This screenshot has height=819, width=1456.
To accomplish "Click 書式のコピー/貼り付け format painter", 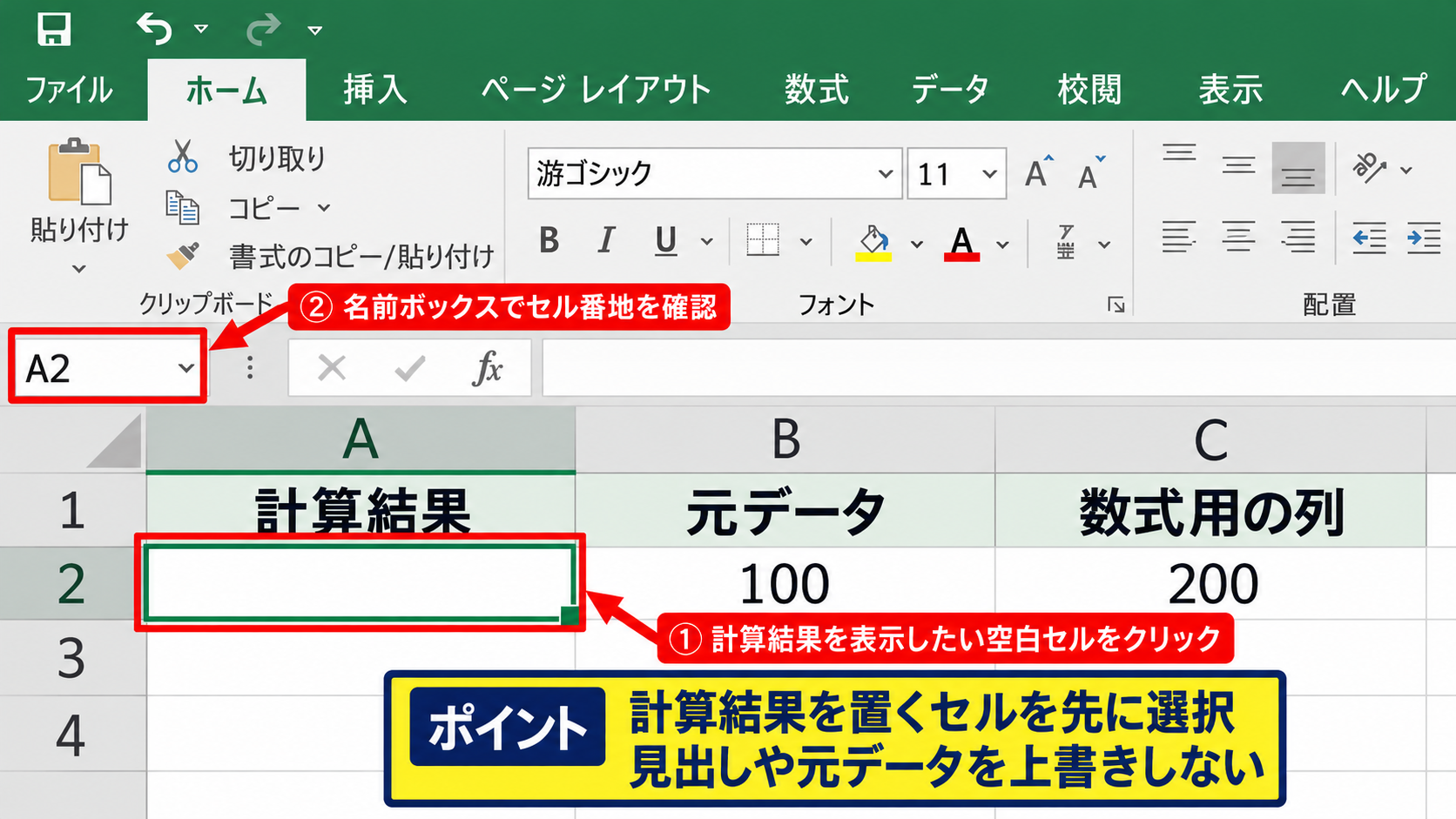I will [330, 256].
